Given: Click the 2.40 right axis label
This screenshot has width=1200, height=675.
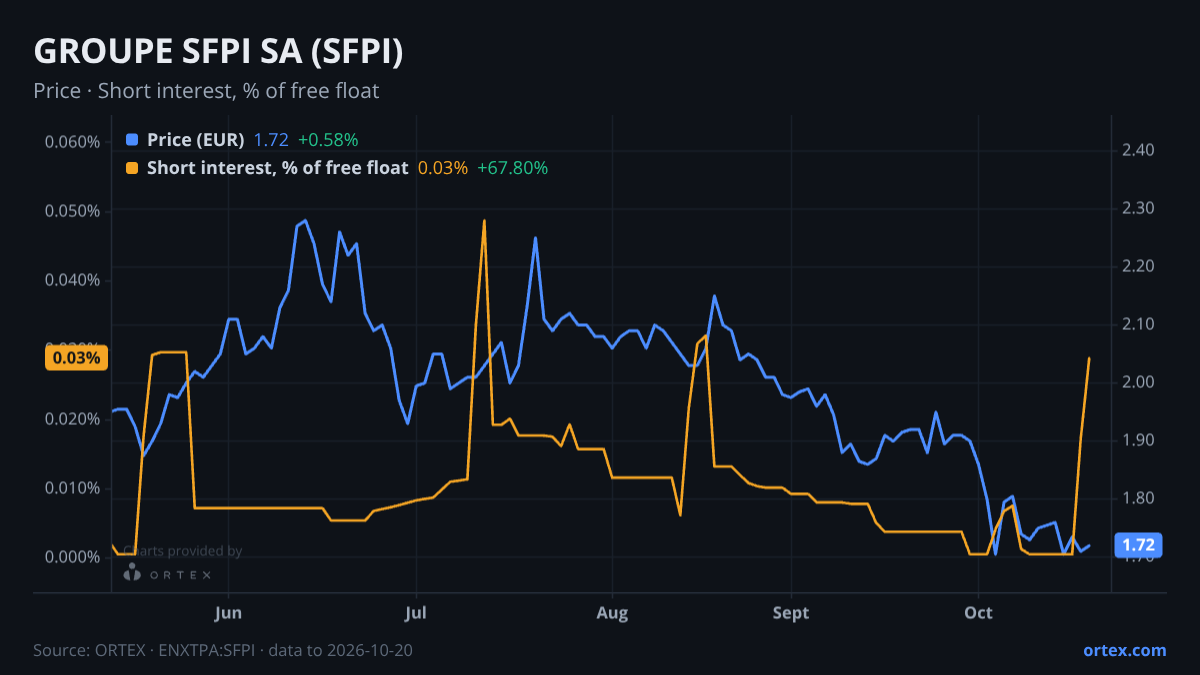Looking at the screenshot, I should [1139, 151].
